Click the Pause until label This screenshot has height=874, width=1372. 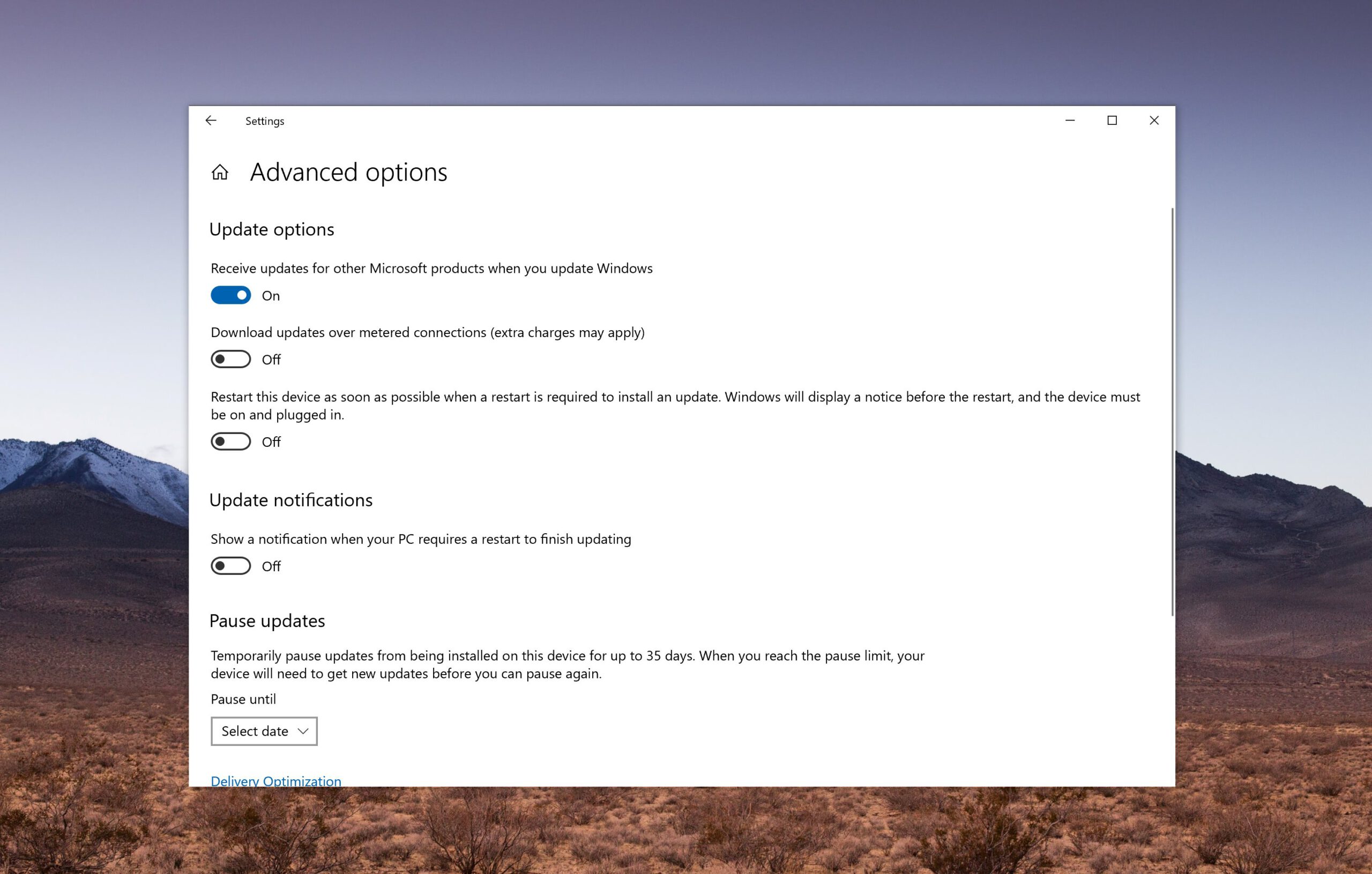click(x=243, y=699)
